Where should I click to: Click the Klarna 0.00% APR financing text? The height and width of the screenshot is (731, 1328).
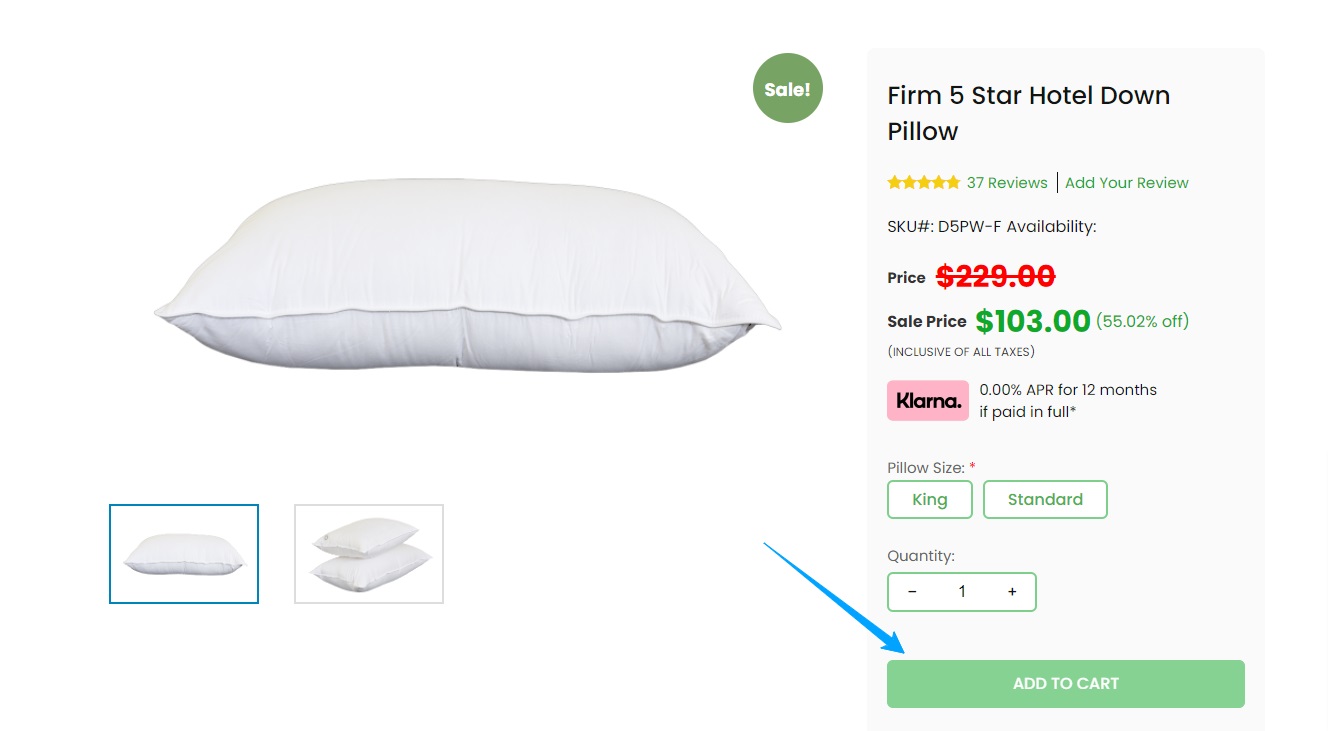tap(1067, 400)
